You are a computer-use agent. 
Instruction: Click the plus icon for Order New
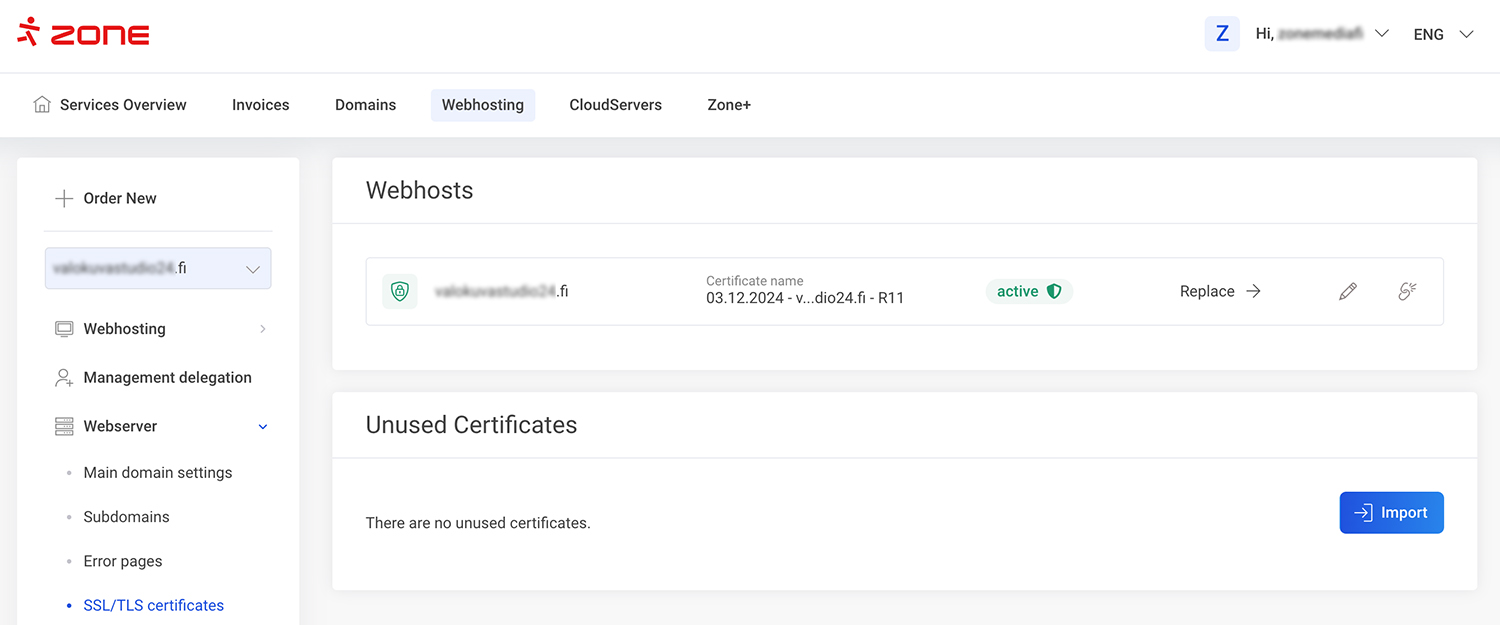[x=64, y=198]
